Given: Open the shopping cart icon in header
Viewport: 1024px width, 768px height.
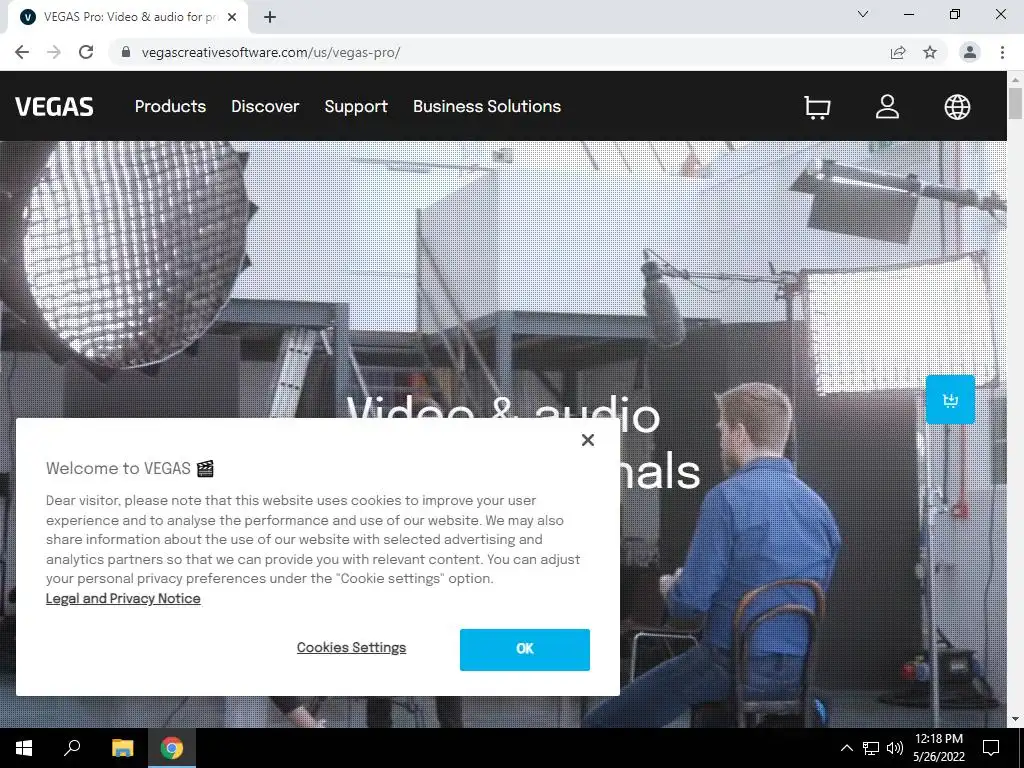Looking at the screenshot, I should pyautogui.click(x=817, y=107).
